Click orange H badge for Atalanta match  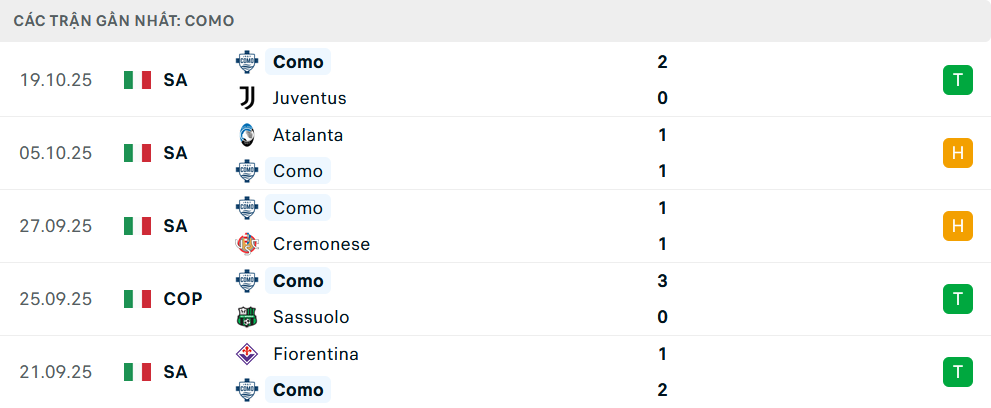[x=957, y=153]
